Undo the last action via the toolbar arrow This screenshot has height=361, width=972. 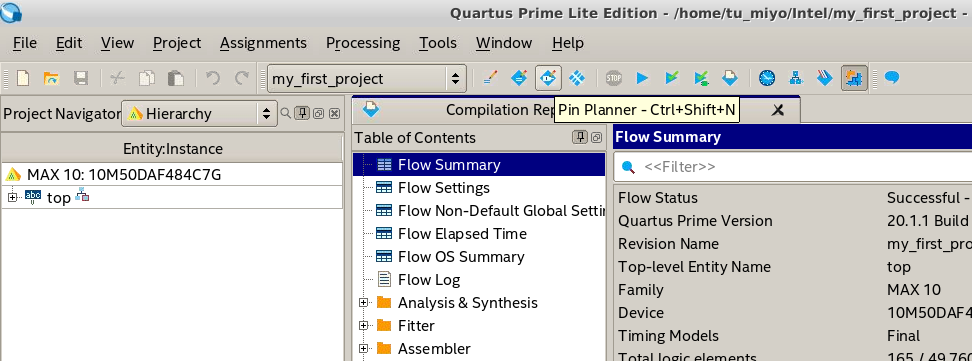[x=213, y=78]
